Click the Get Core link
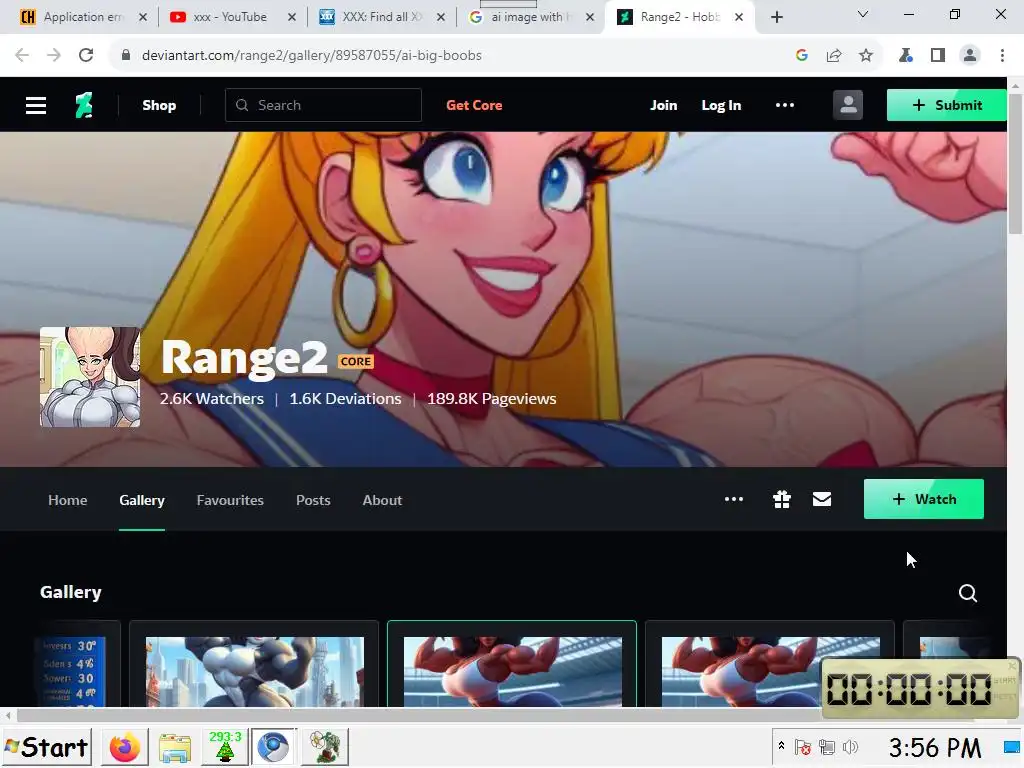This screenshot has height=768, width=1024. (x=474, y=105)
